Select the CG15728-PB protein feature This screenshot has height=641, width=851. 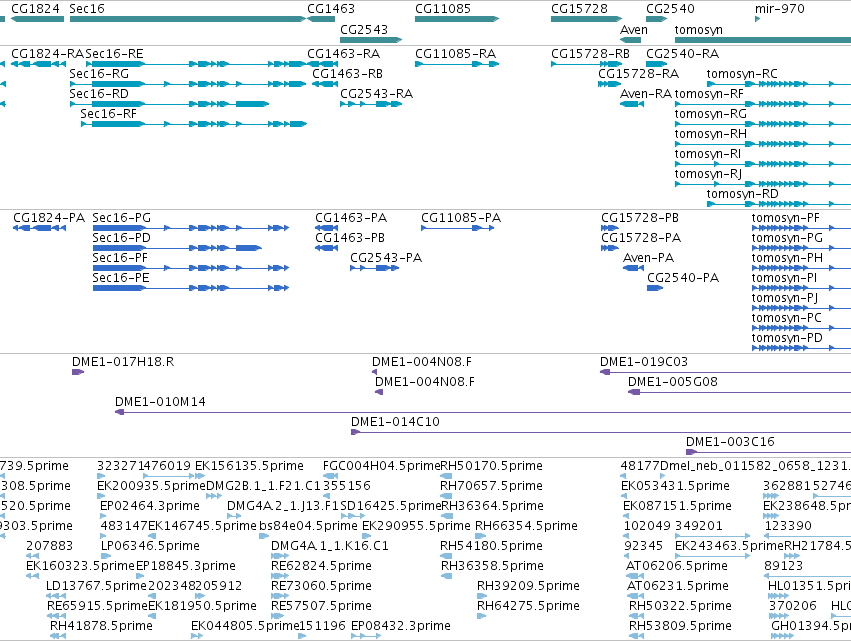pos(610,228)
